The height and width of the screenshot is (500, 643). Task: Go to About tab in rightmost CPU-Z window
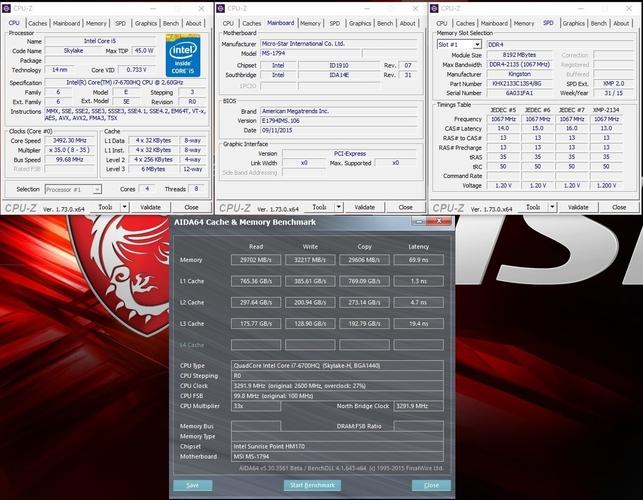tap(622, 23)
